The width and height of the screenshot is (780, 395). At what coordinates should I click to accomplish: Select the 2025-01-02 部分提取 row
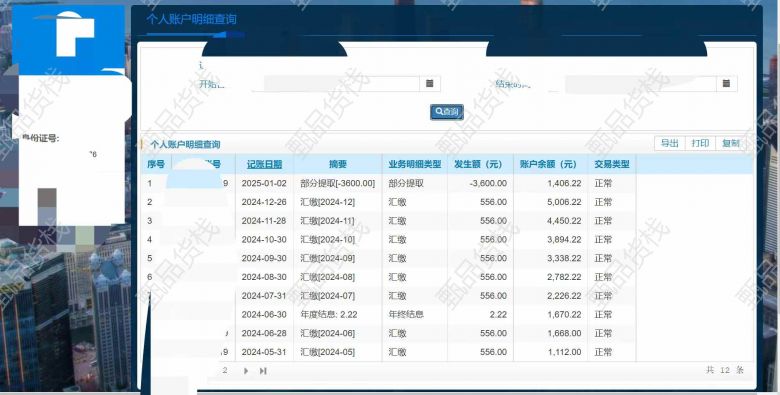pyautogui.click(x=447, y=183)
